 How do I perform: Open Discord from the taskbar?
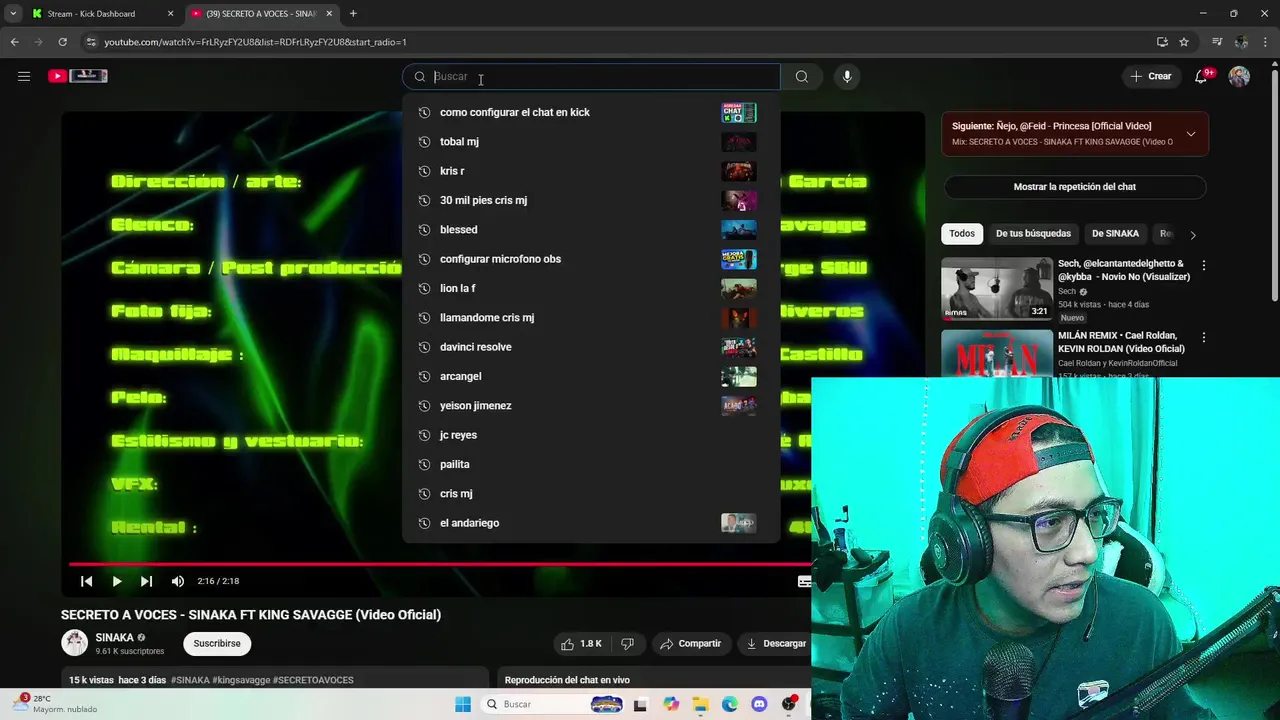(x=759, y=704)
